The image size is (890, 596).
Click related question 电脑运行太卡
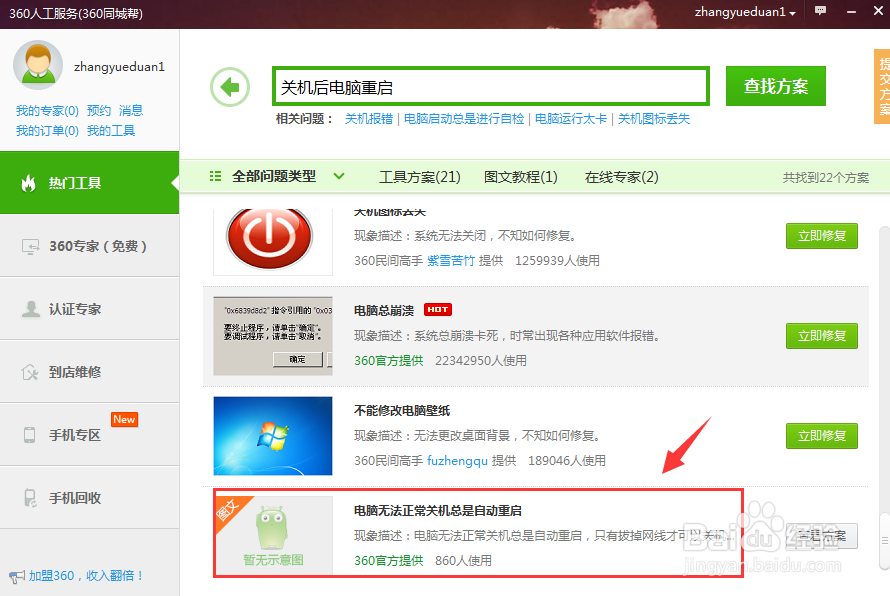tap(570, 119)
